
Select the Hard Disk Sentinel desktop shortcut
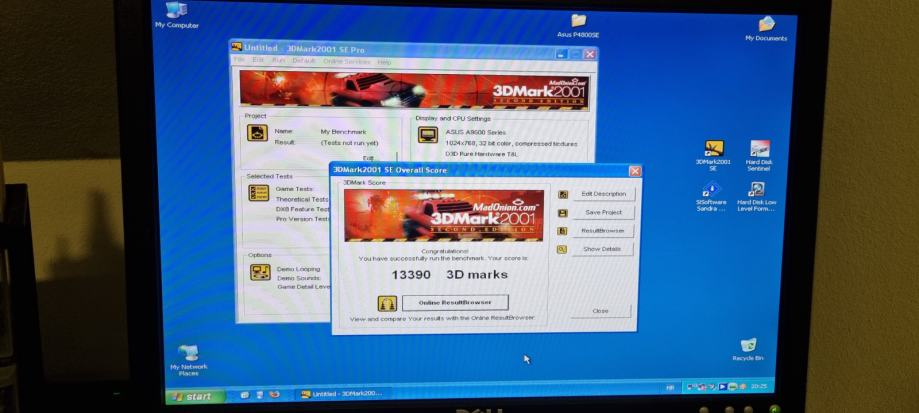759,155
